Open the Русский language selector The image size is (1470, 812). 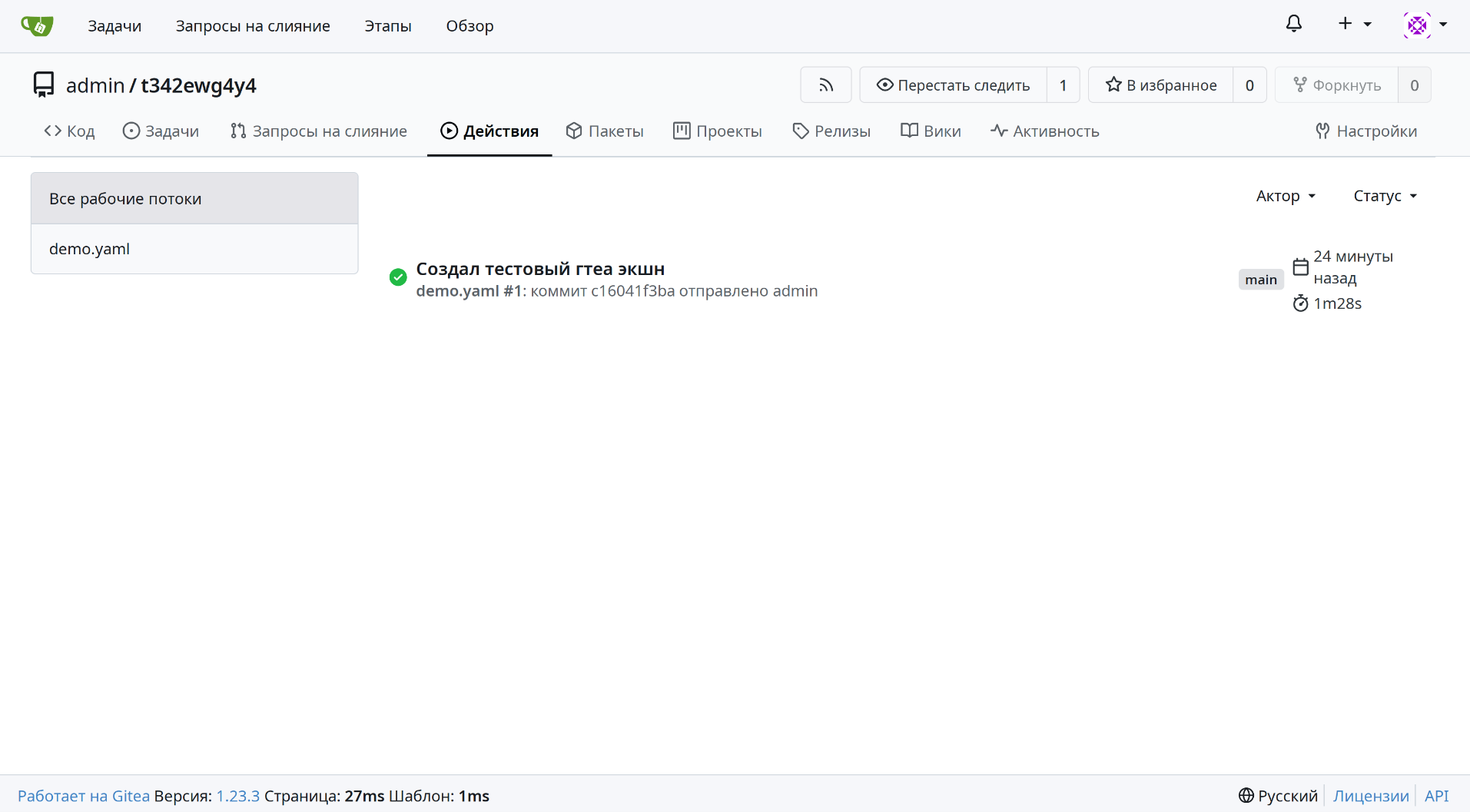pos(1278,796)
